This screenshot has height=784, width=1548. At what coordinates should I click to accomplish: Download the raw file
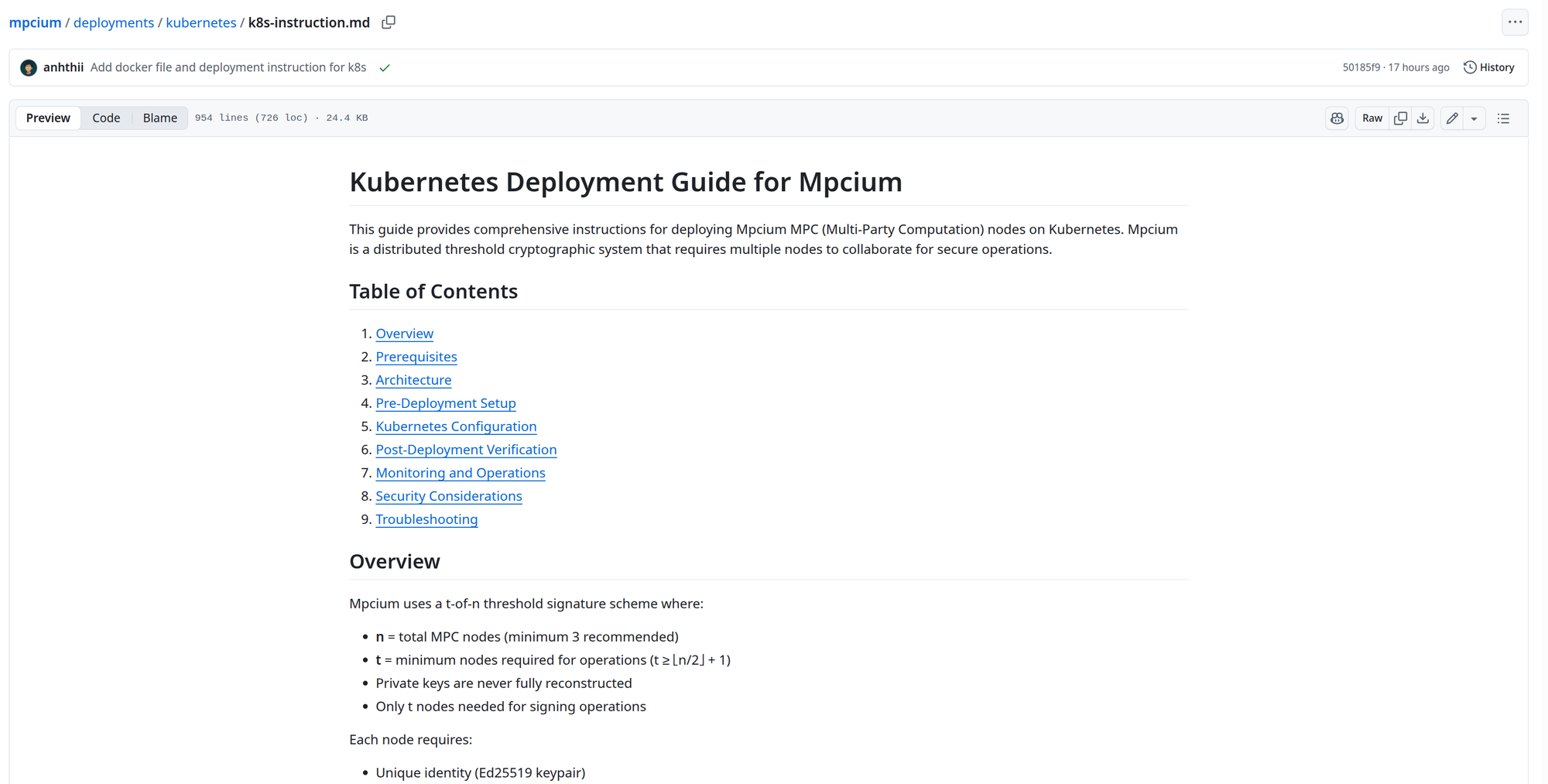tap(1423, 118)
